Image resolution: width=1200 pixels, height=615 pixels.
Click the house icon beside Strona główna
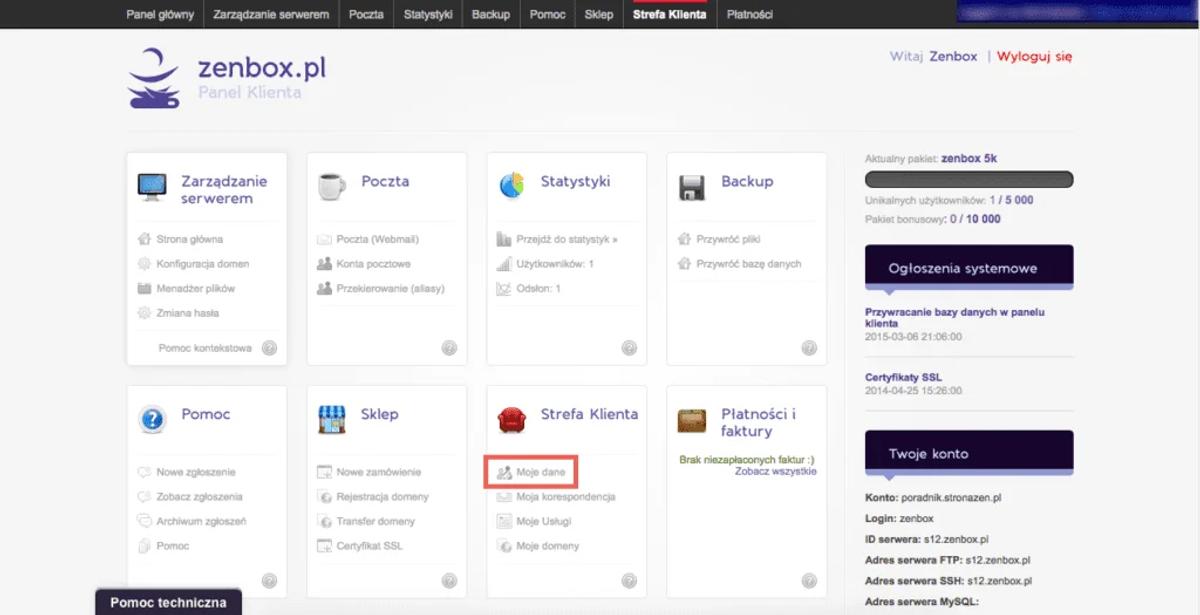(x=144, y=239)
